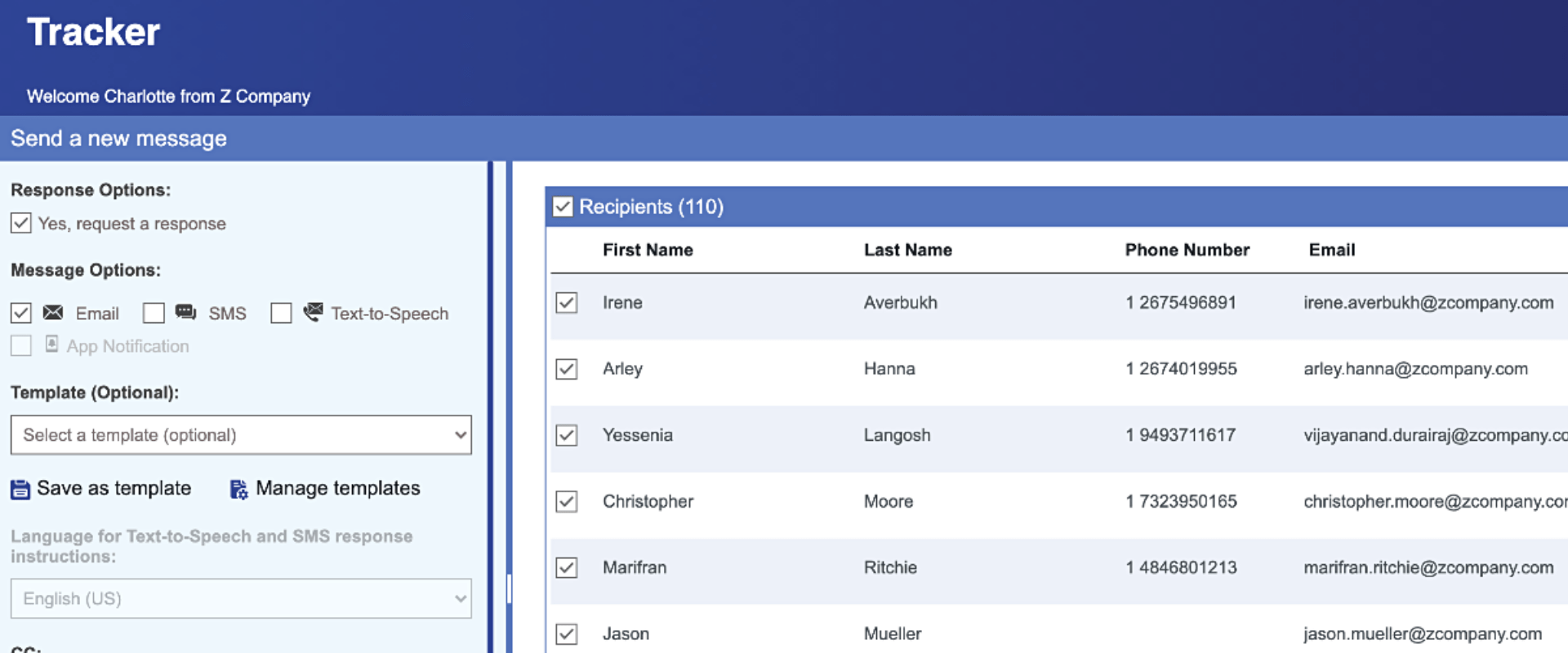Enable the Text-to-Speech checkbox
This screenshot has width=1568, height=653.
pyautogui.click(x=281, y=313)
